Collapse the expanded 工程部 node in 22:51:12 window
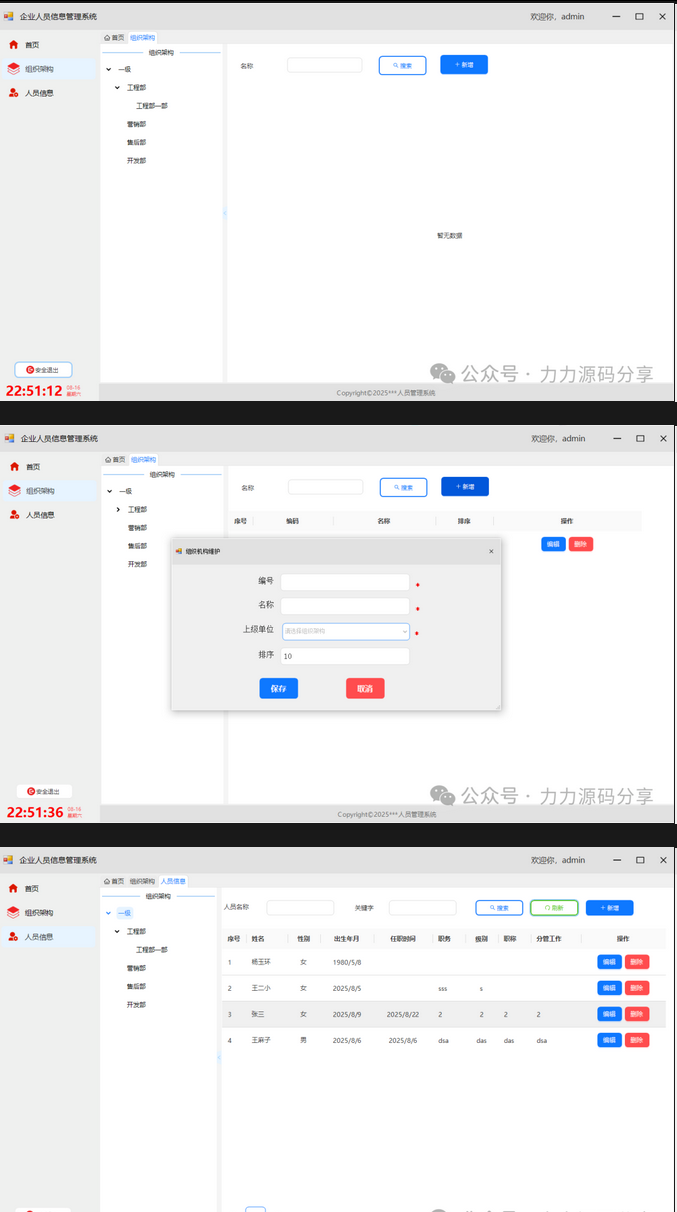 coord(118,88)
